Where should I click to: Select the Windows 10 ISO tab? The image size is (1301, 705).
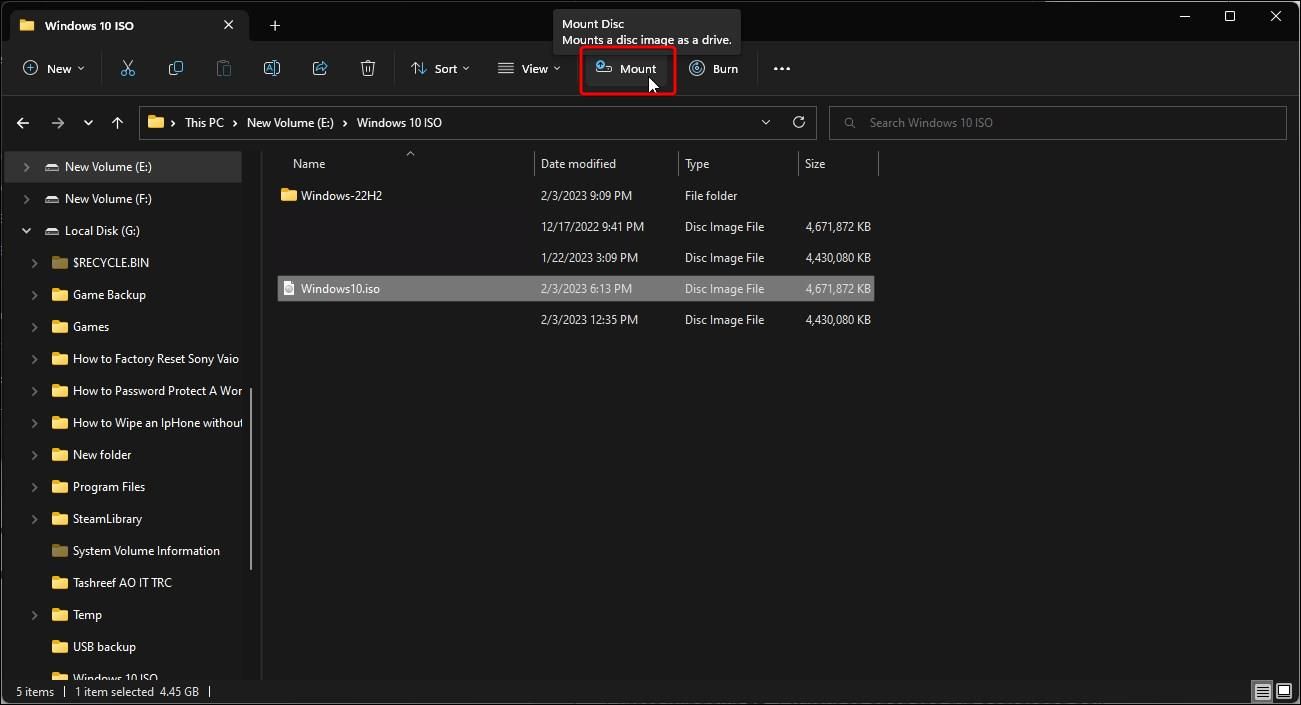(x=128, y=25)
